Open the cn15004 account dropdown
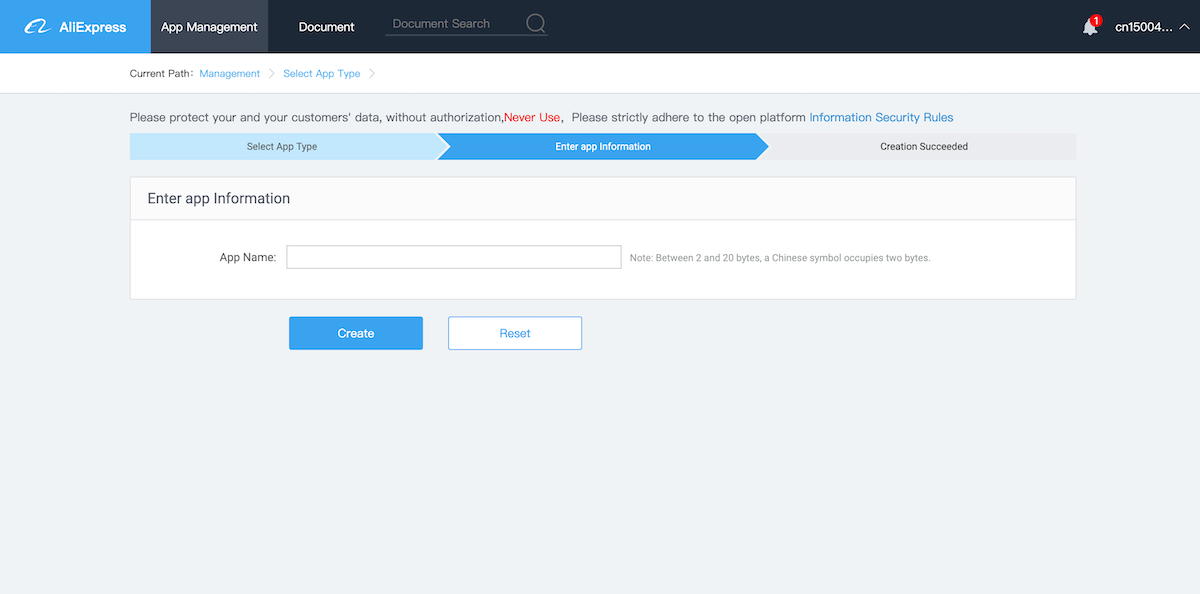This screenshot has width=1200, height=594. [1143, 27]
